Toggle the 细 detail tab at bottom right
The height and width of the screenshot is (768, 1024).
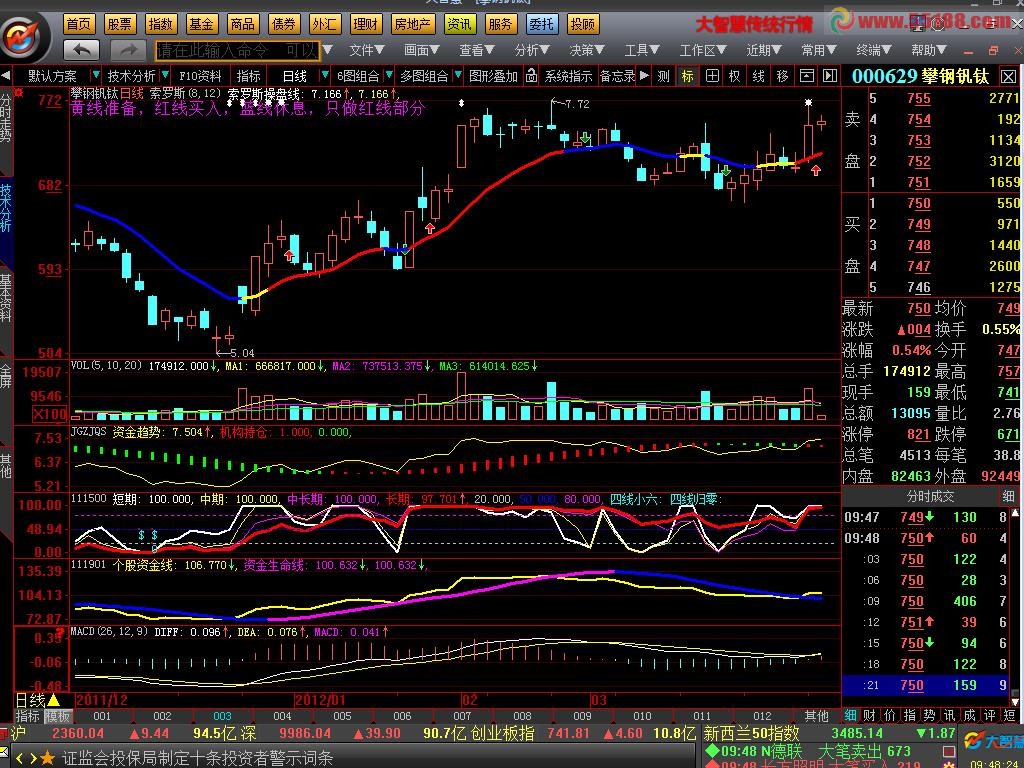point(850,715)
